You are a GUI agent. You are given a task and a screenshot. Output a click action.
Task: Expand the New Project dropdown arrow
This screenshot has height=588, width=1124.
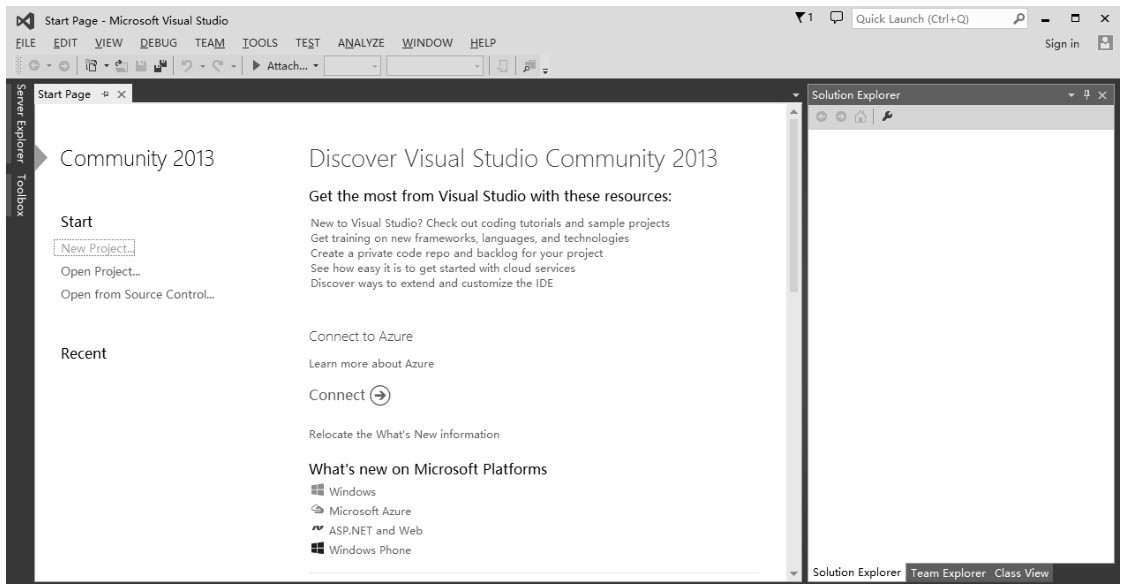tap(106, 66)
